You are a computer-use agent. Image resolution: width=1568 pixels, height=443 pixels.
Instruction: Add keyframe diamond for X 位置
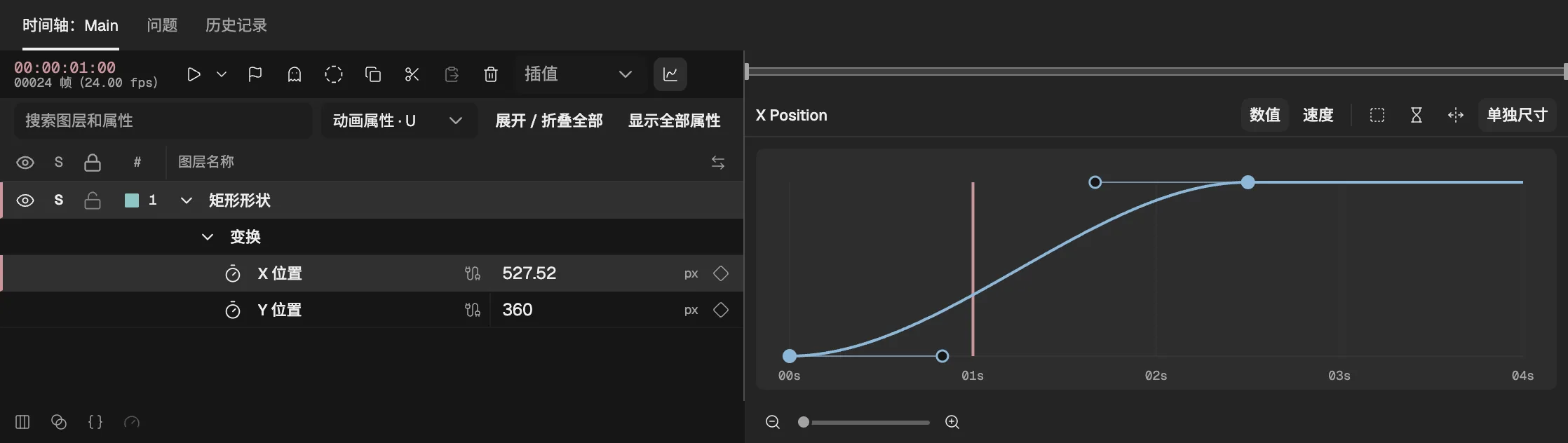721,273
